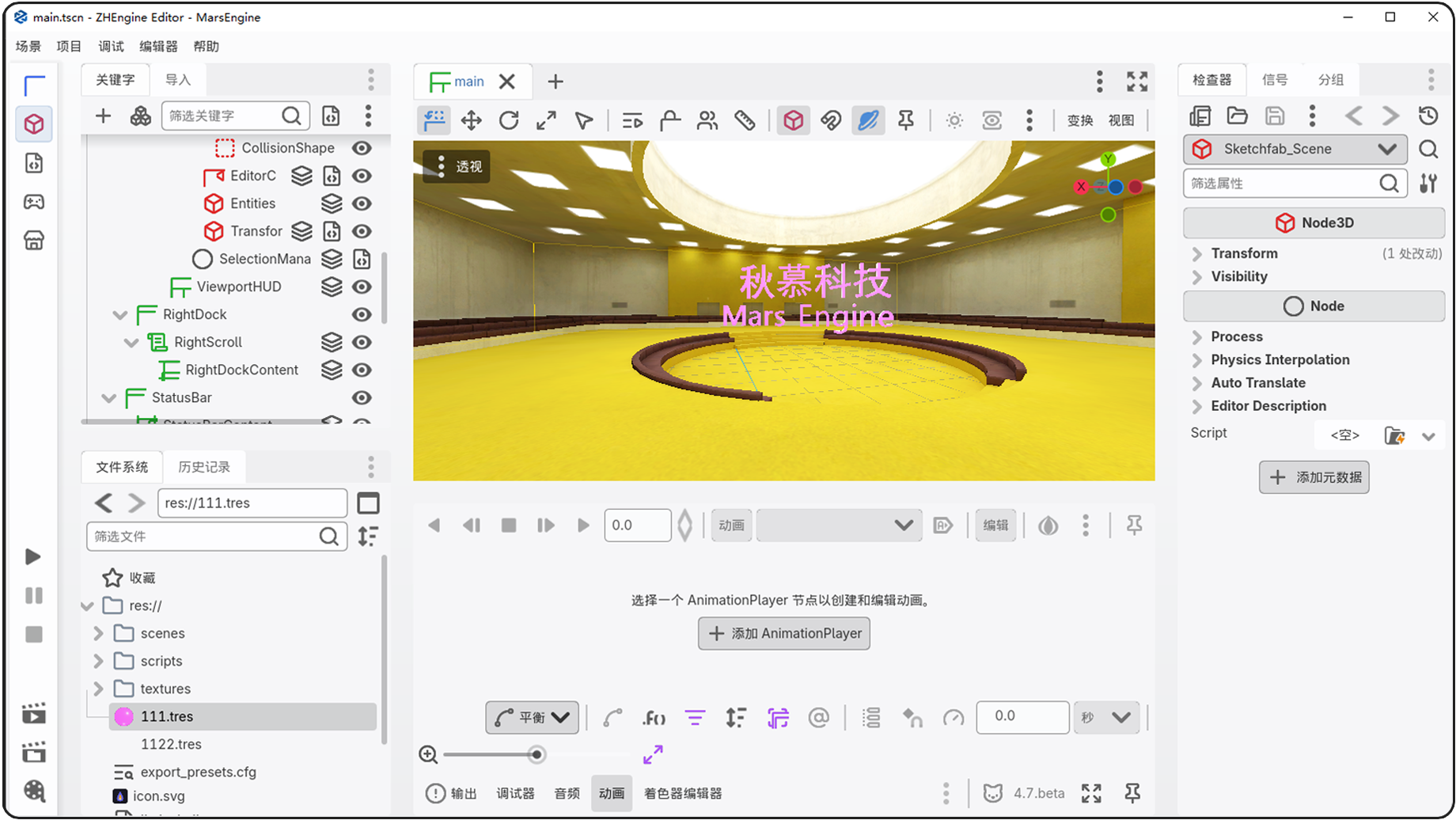Open the game workspace controller icon
1456x820 pixels.
coord(34,202)
